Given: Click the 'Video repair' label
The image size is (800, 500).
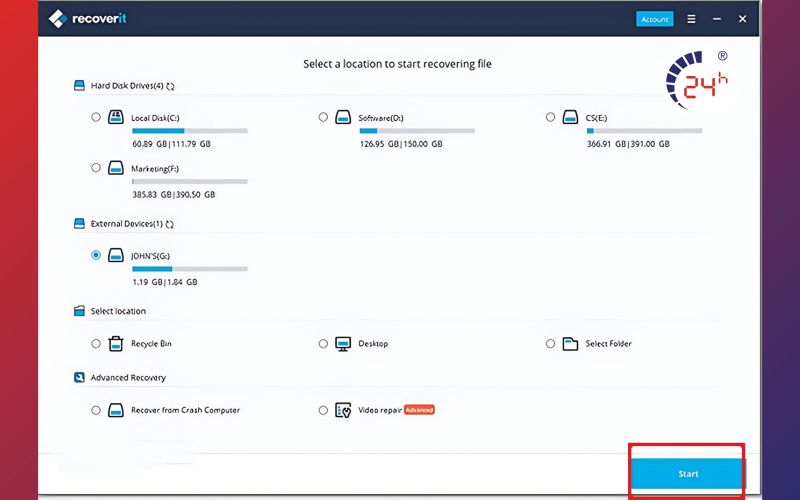Looking at the screenshot, I should click(x=380, y=410).
